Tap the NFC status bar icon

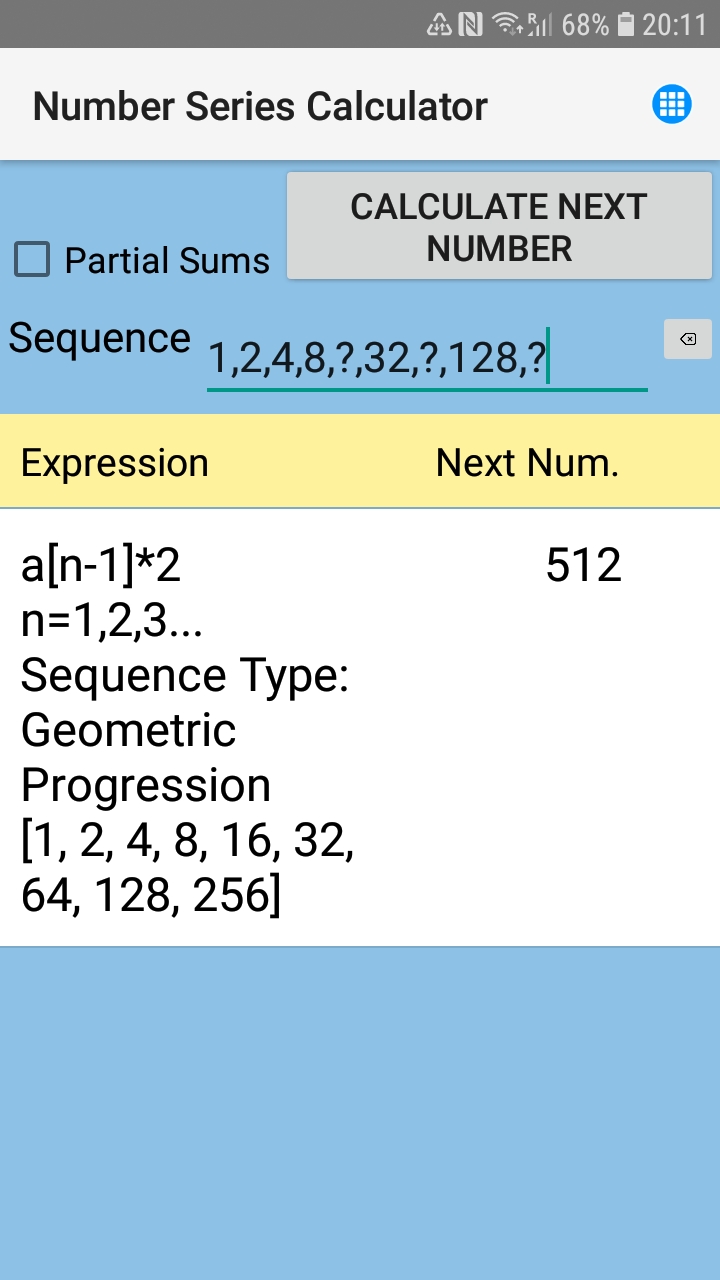click(x=470, y=24)
